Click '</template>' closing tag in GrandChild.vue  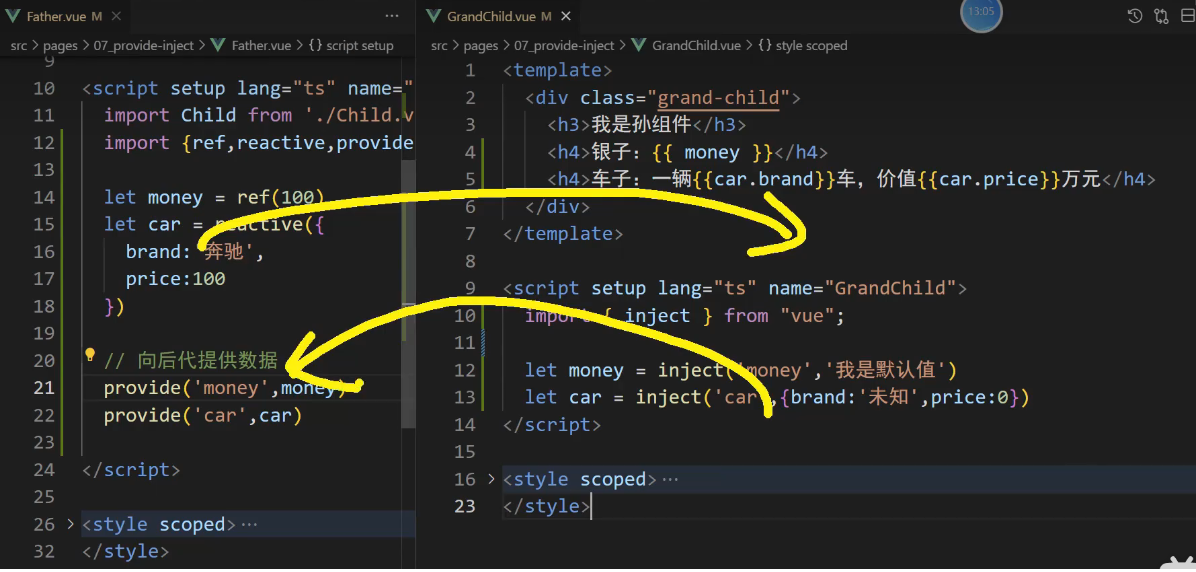coord(563,234)
